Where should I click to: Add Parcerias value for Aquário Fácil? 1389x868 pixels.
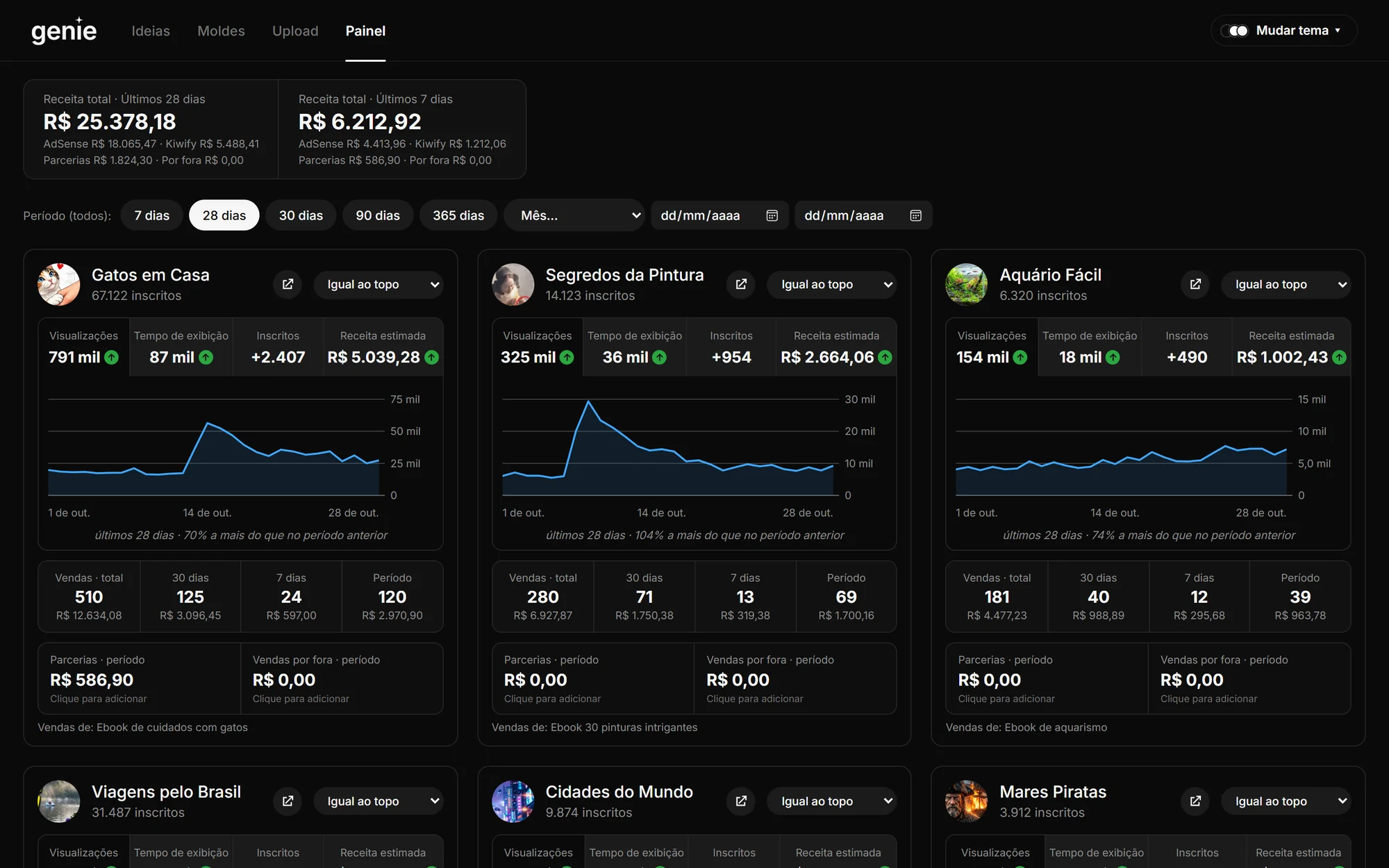pos(1047,678)
